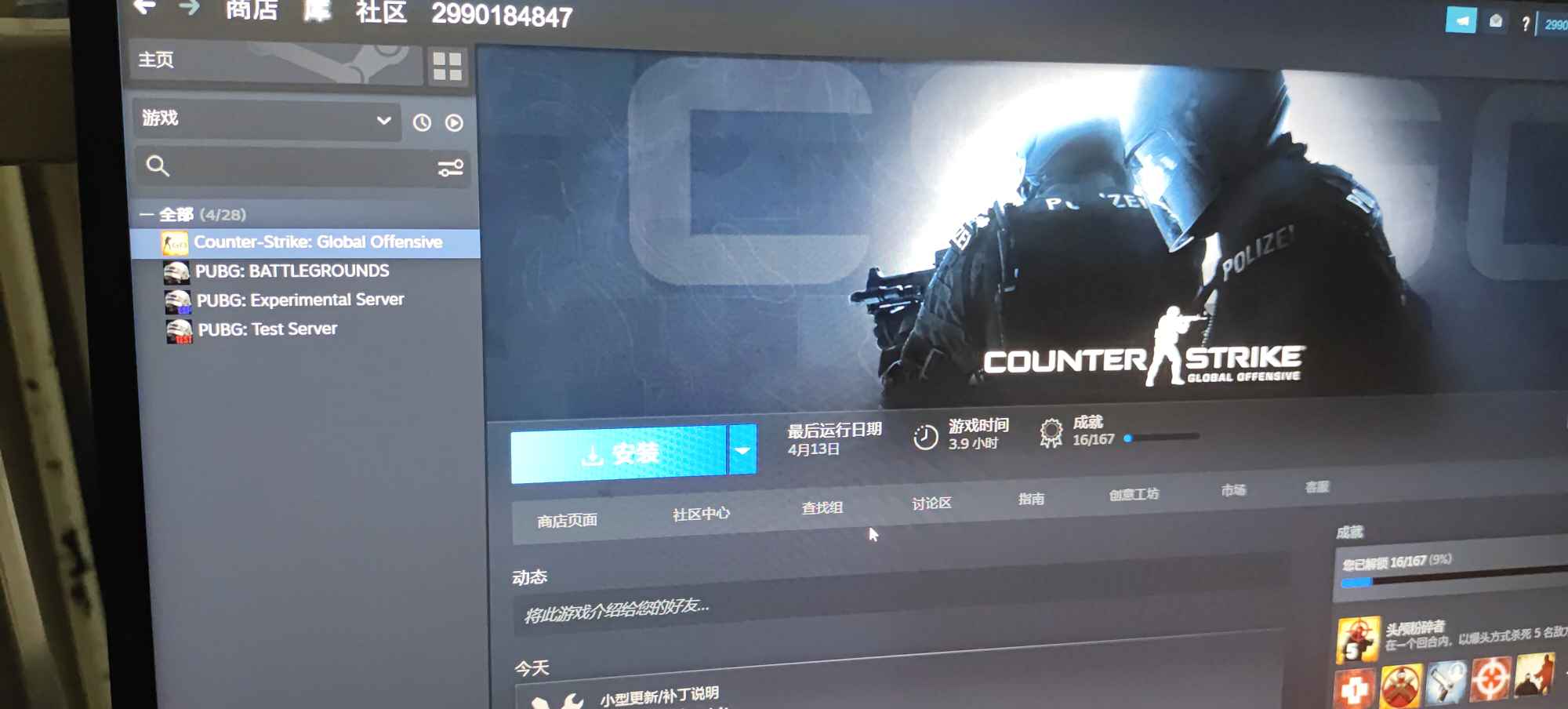Open the 客服 support tab
The width and height of the screenshot is (1568, 709).
(x=1317, y=487)
